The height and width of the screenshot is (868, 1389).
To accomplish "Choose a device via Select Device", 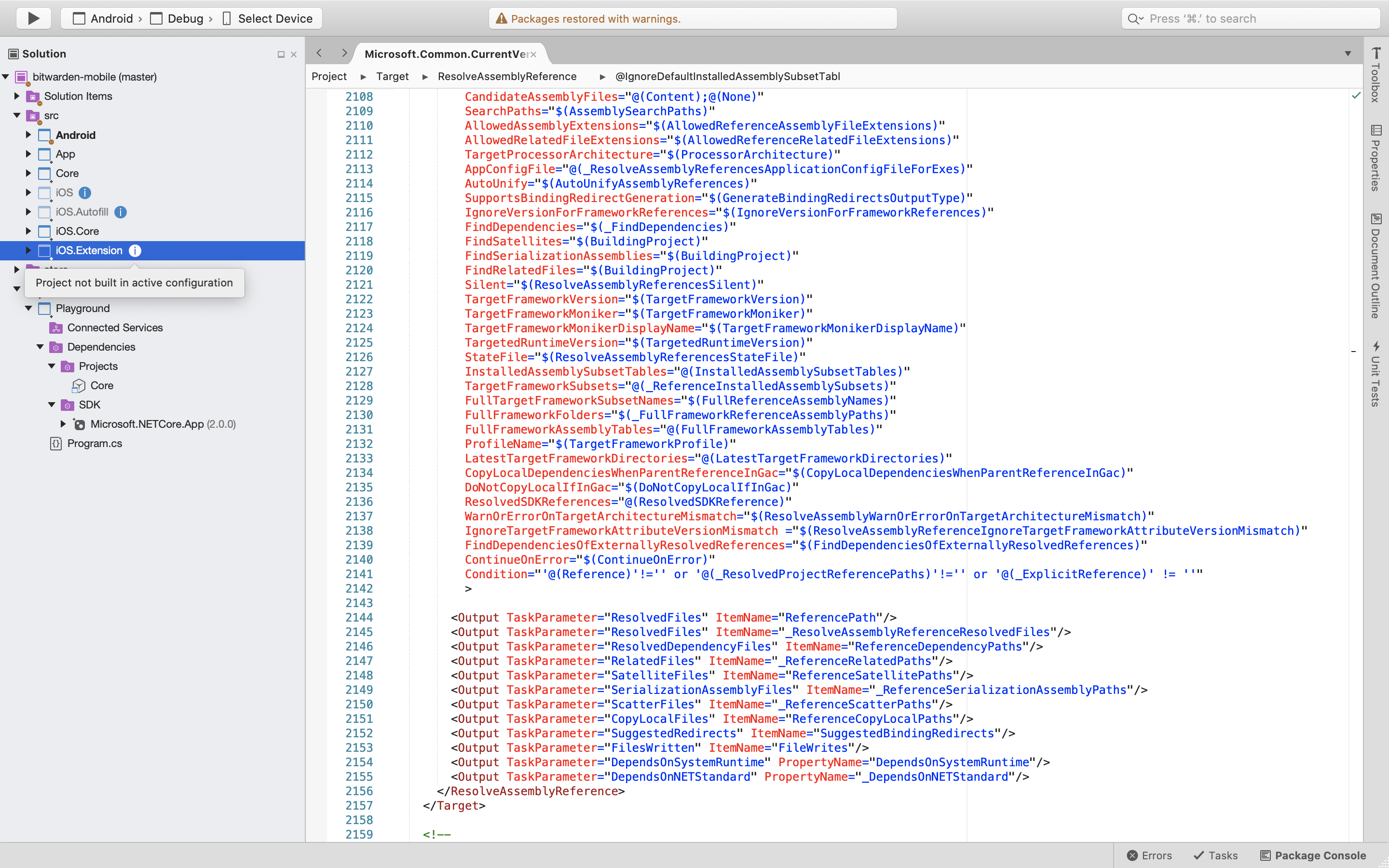I will coord(268,18).
